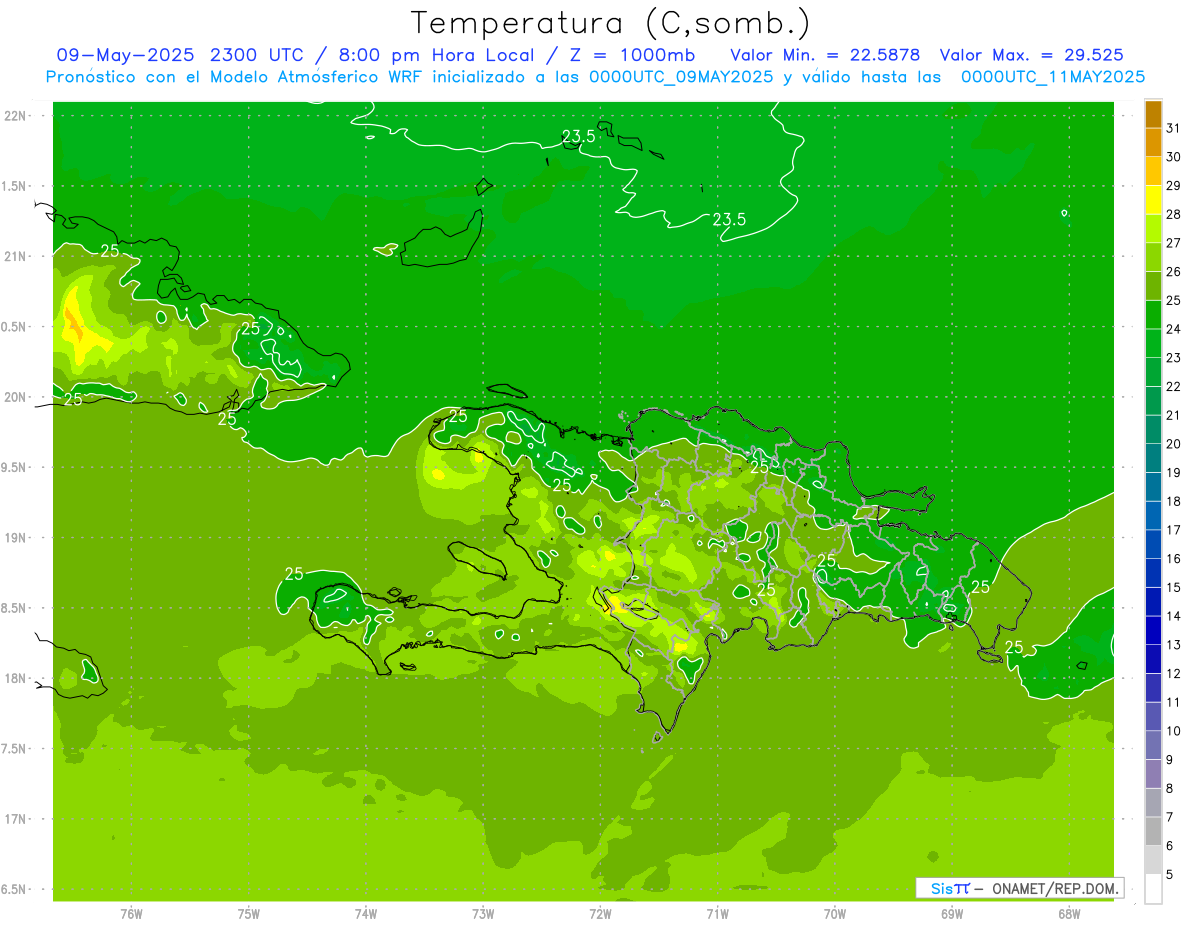Click the initialization time '0000UTC_09MAY2025'
This screenshot has height=927, width=1200.
tap(681, 77)
